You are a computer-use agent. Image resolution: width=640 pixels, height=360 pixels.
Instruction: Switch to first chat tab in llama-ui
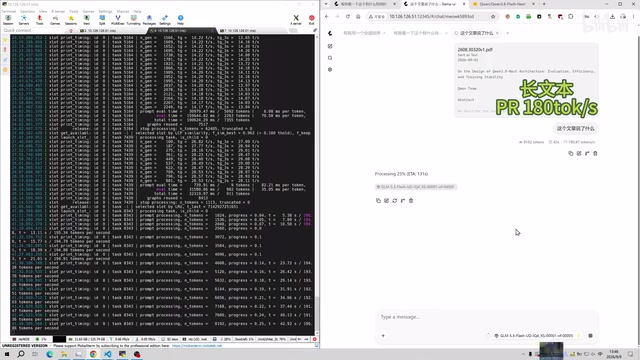click(363, 33)
